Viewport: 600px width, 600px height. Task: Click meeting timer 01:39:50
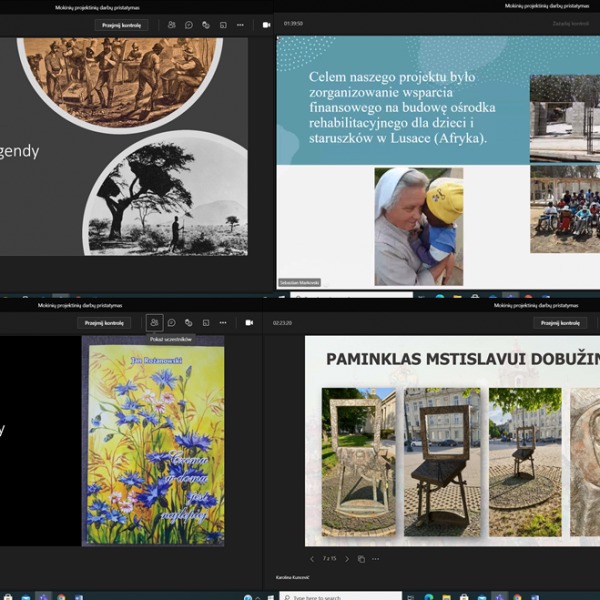point(293,23)
